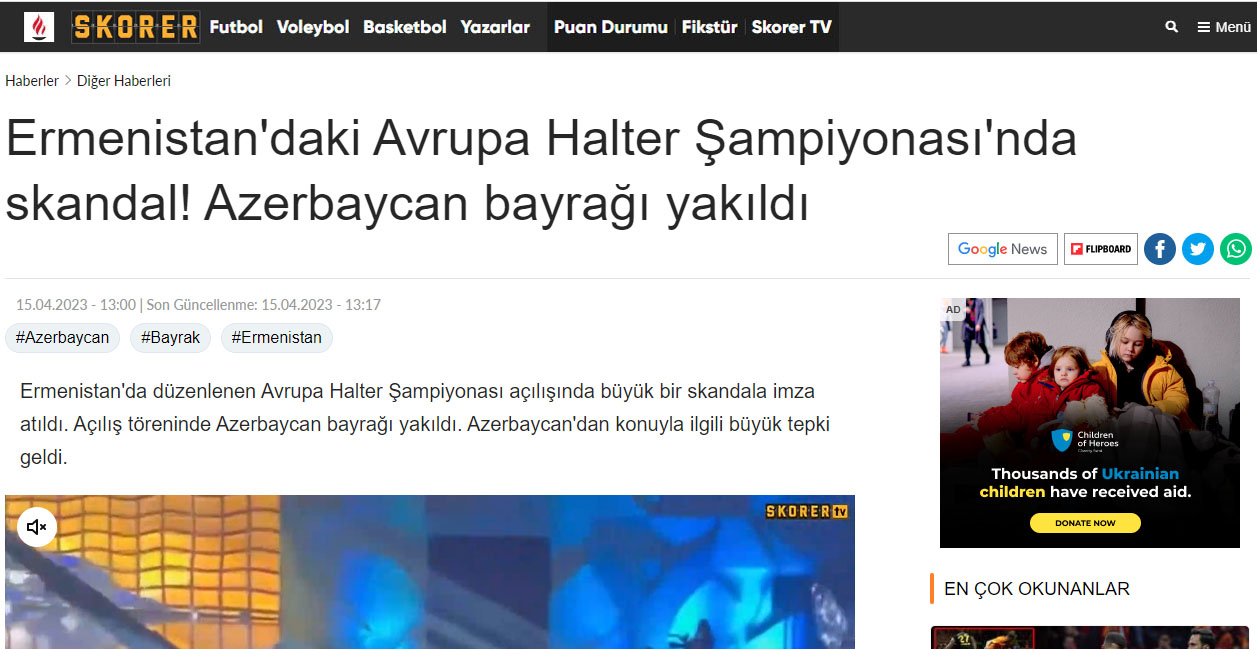Share article on Twitter

(x=1197, y=249)
